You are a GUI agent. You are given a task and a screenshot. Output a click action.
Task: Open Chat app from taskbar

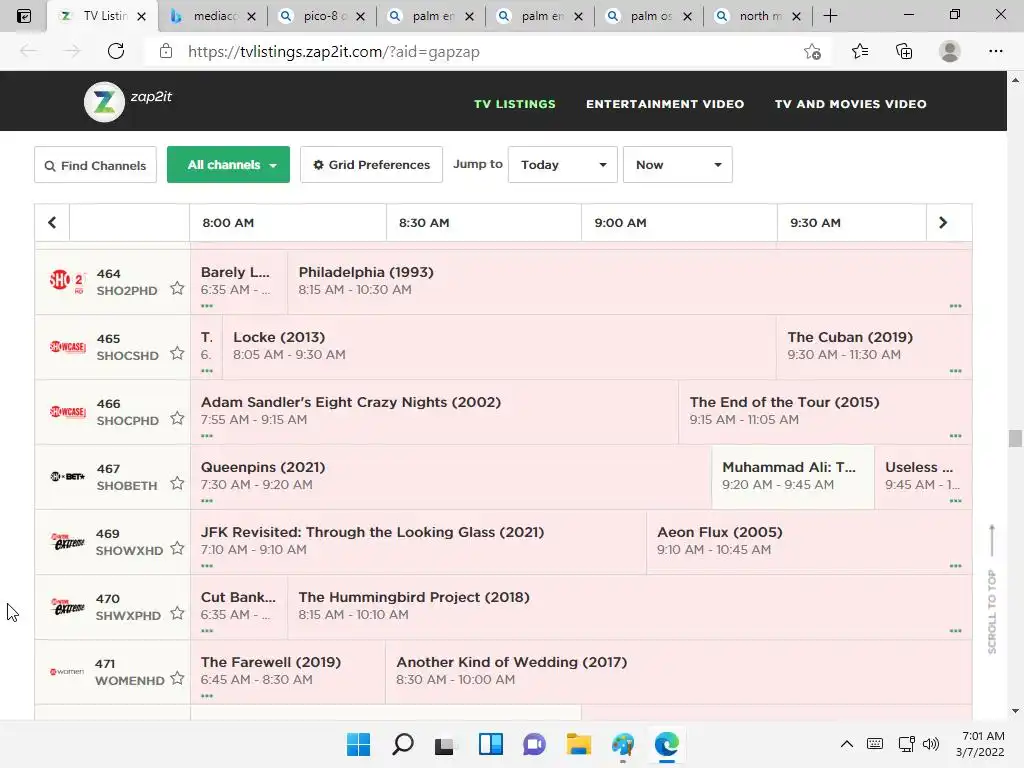coord(534,744)
